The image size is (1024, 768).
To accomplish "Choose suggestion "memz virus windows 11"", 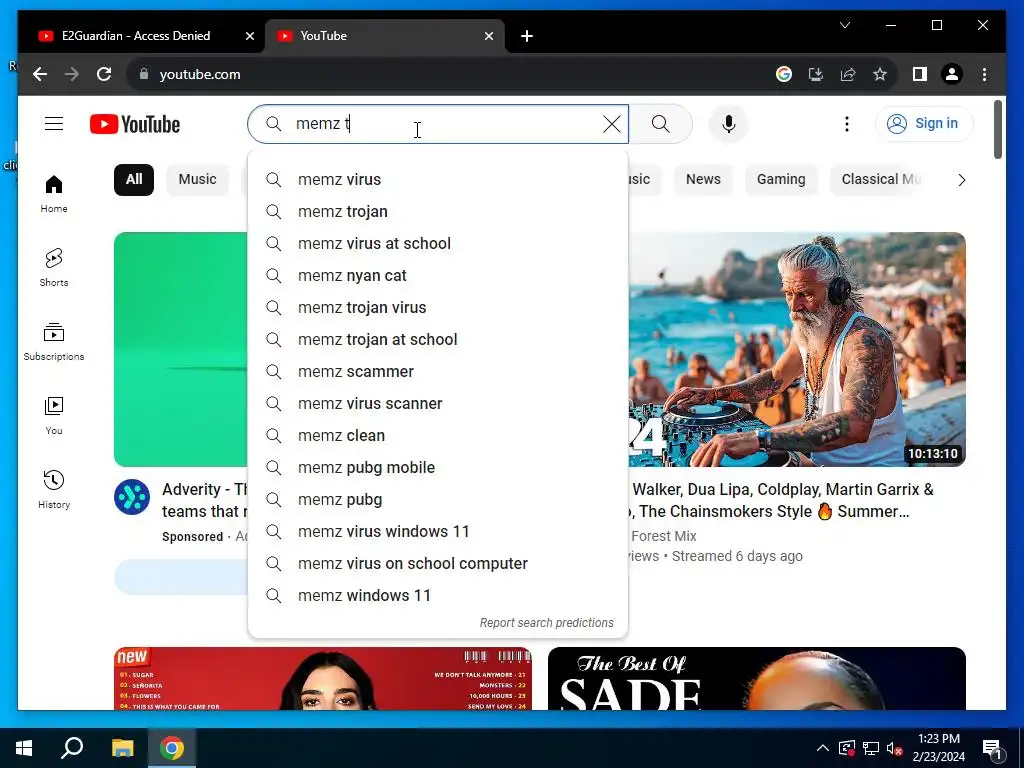I will (438, 532).
